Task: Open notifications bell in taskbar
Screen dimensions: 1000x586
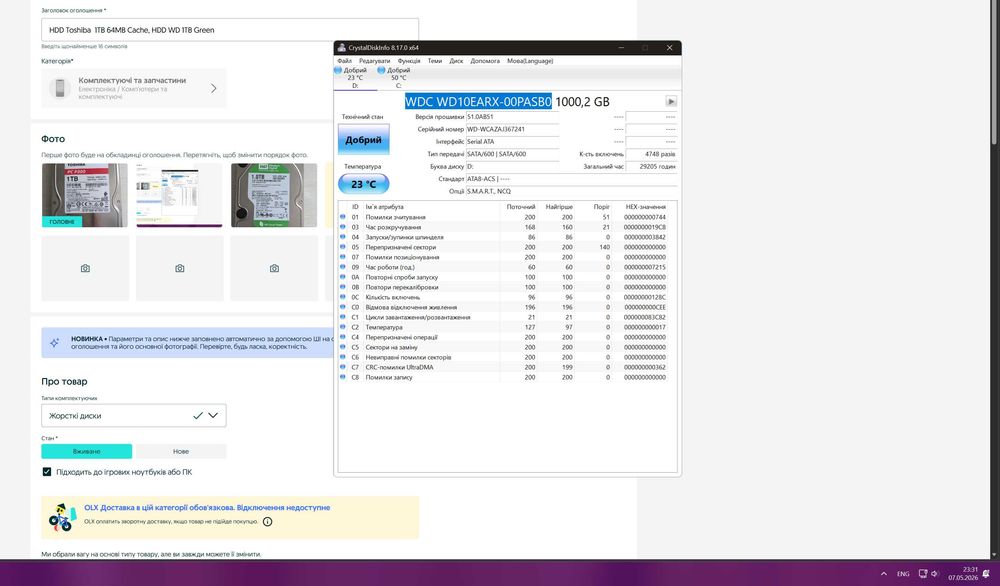Action: point(986,573)
